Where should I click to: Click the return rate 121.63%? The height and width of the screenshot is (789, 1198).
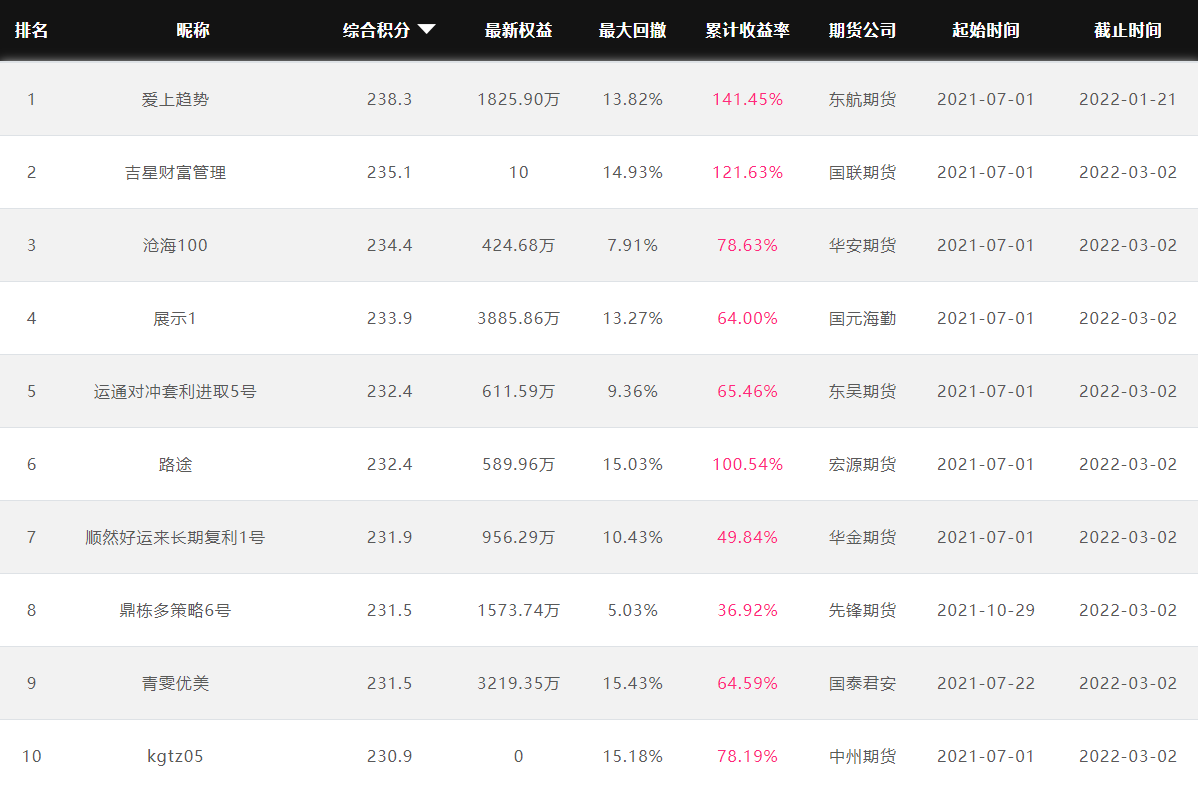(x=747, y=173)
